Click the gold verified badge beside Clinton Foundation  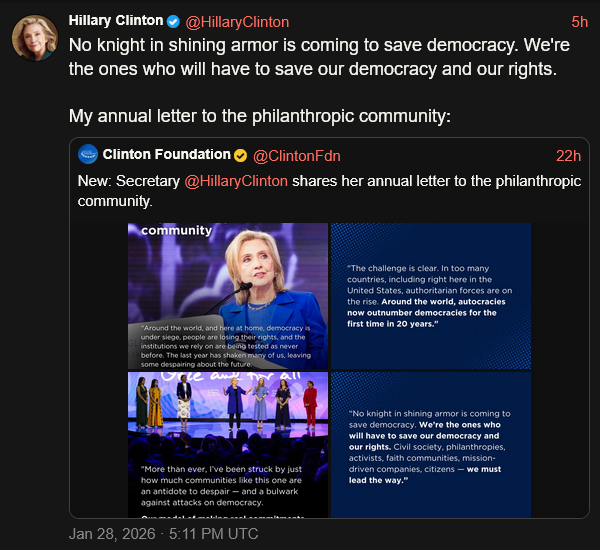(240, 155)
